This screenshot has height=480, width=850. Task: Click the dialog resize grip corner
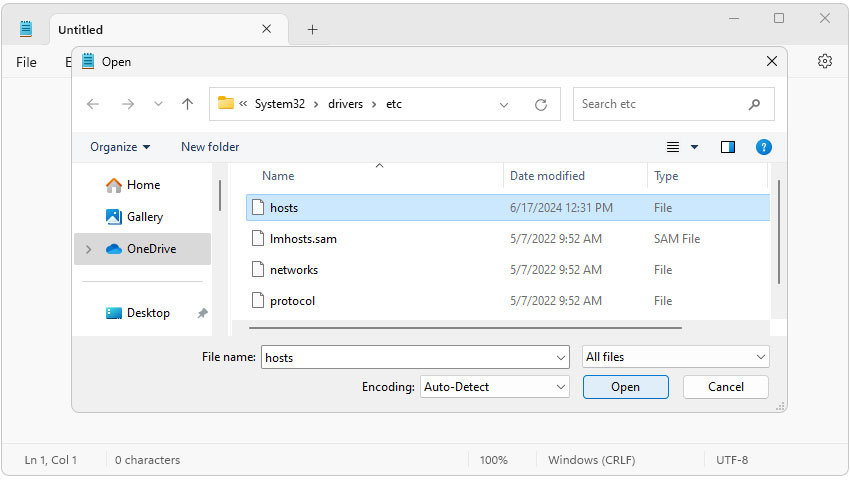coord(781,406)
